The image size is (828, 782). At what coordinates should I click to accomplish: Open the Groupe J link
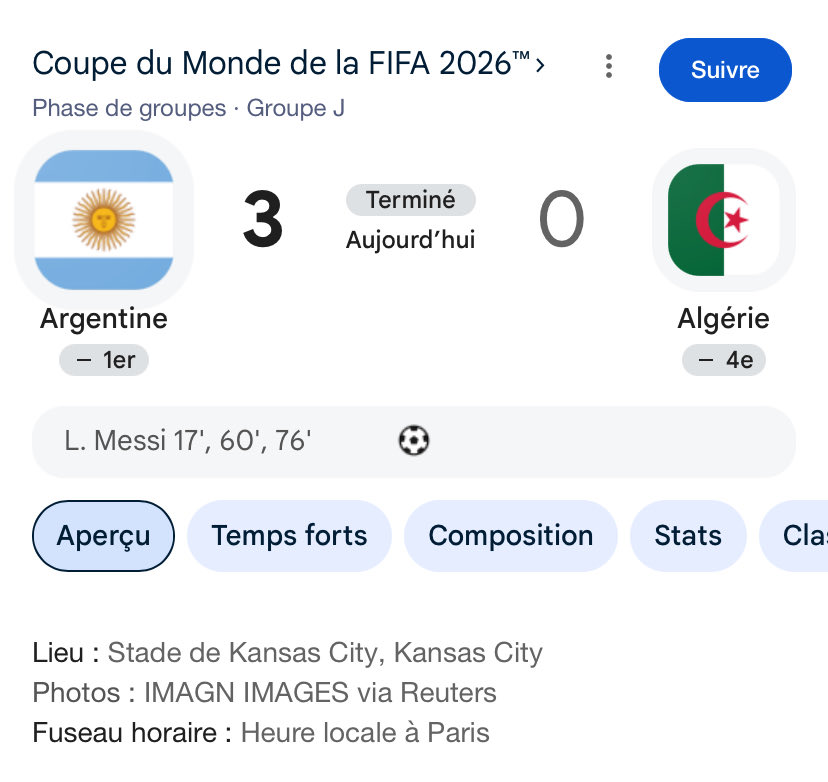(296, 108)
